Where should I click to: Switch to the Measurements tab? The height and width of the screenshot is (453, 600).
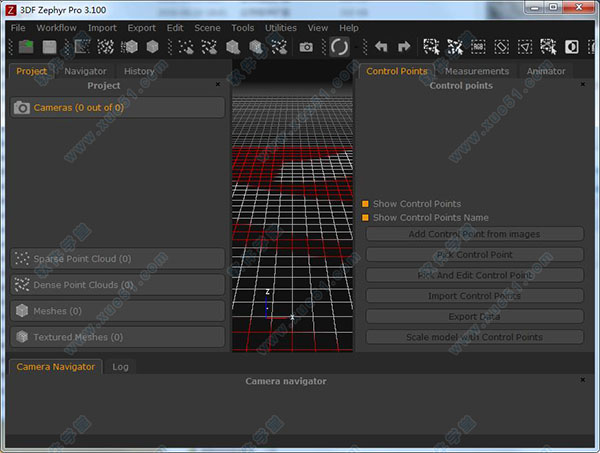pos(477,71)
